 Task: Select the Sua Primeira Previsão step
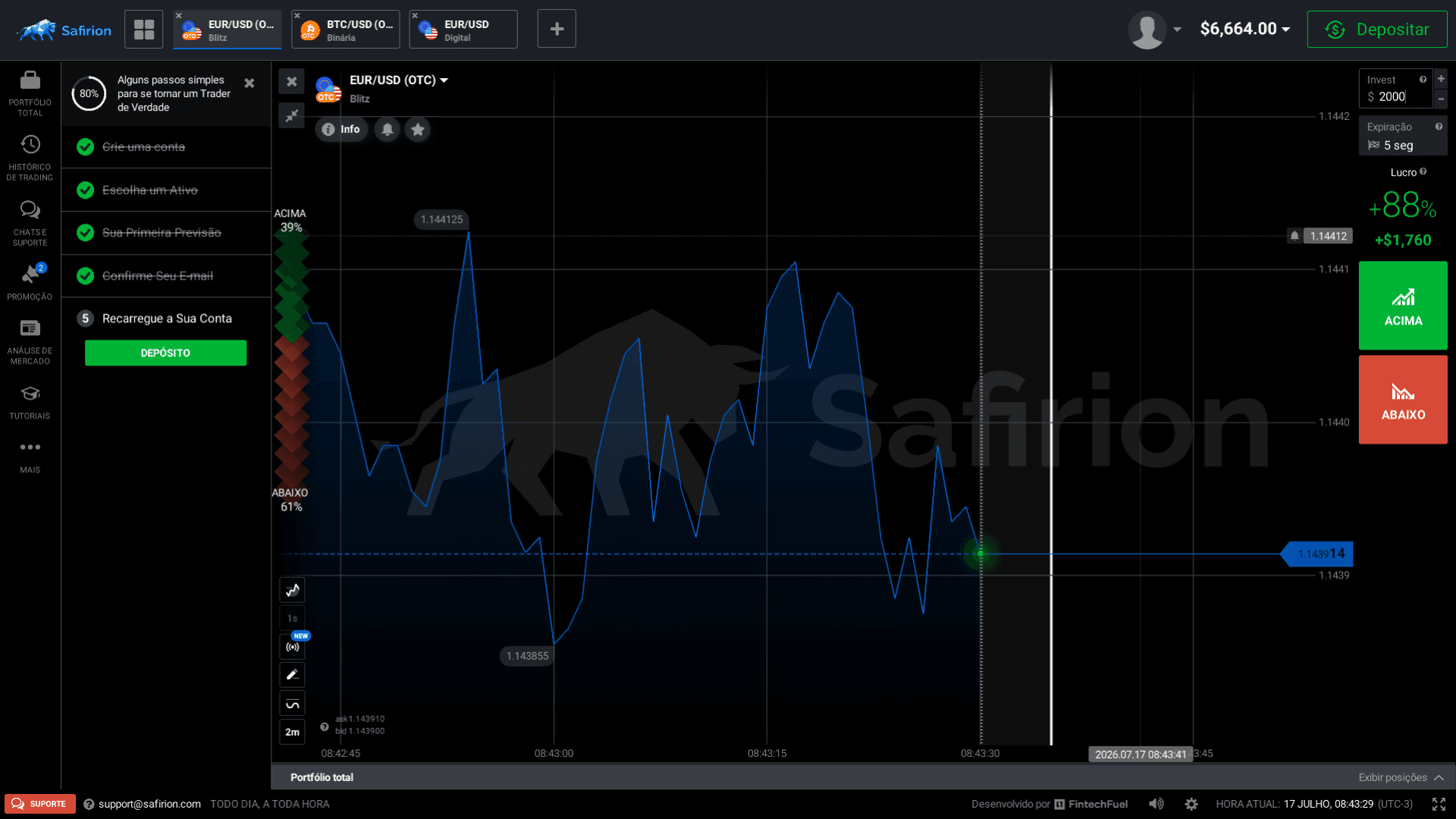click(165, 232)
